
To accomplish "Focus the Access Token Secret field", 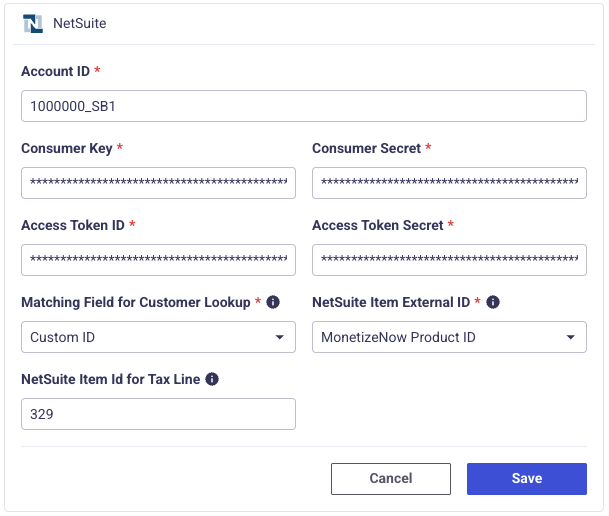I will (449, 260).
